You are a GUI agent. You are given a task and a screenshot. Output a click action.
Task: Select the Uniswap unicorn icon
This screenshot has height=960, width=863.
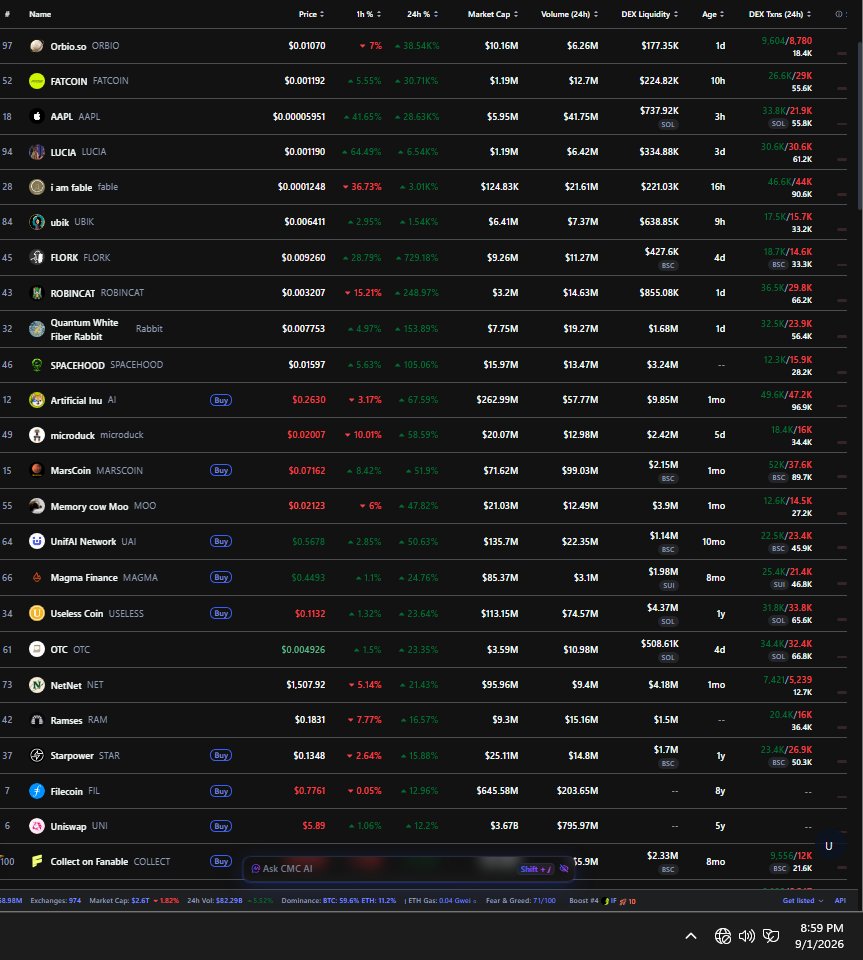coord(37,826)
